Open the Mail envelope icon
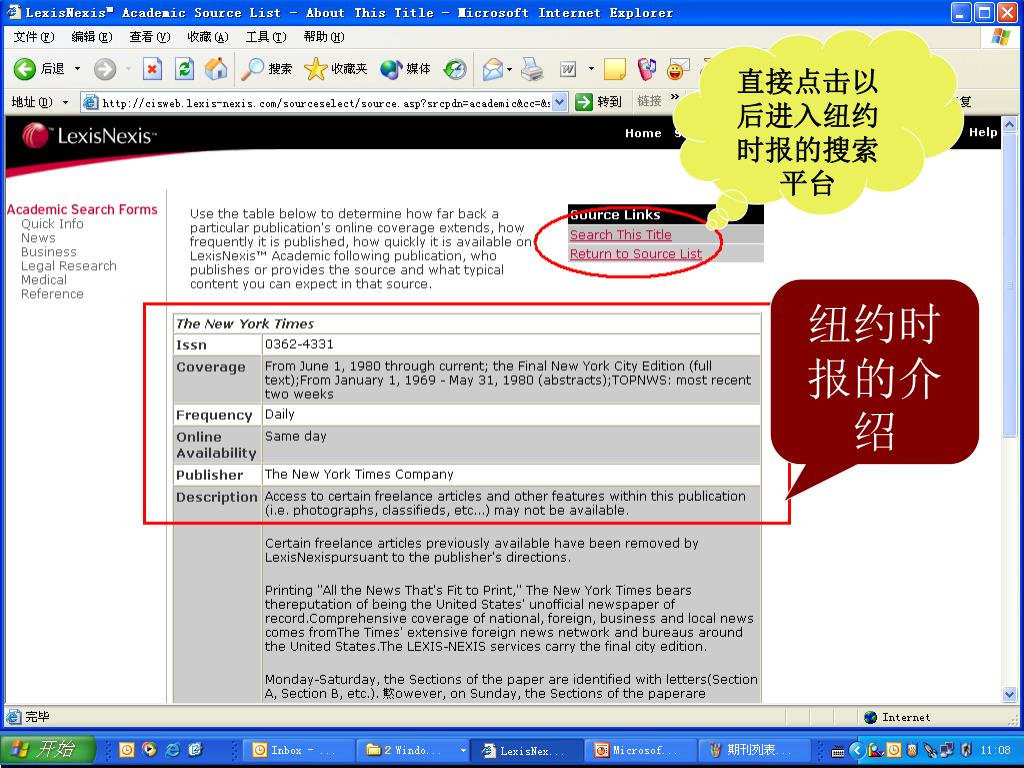Screen dimensions: 1024x768 493,69
